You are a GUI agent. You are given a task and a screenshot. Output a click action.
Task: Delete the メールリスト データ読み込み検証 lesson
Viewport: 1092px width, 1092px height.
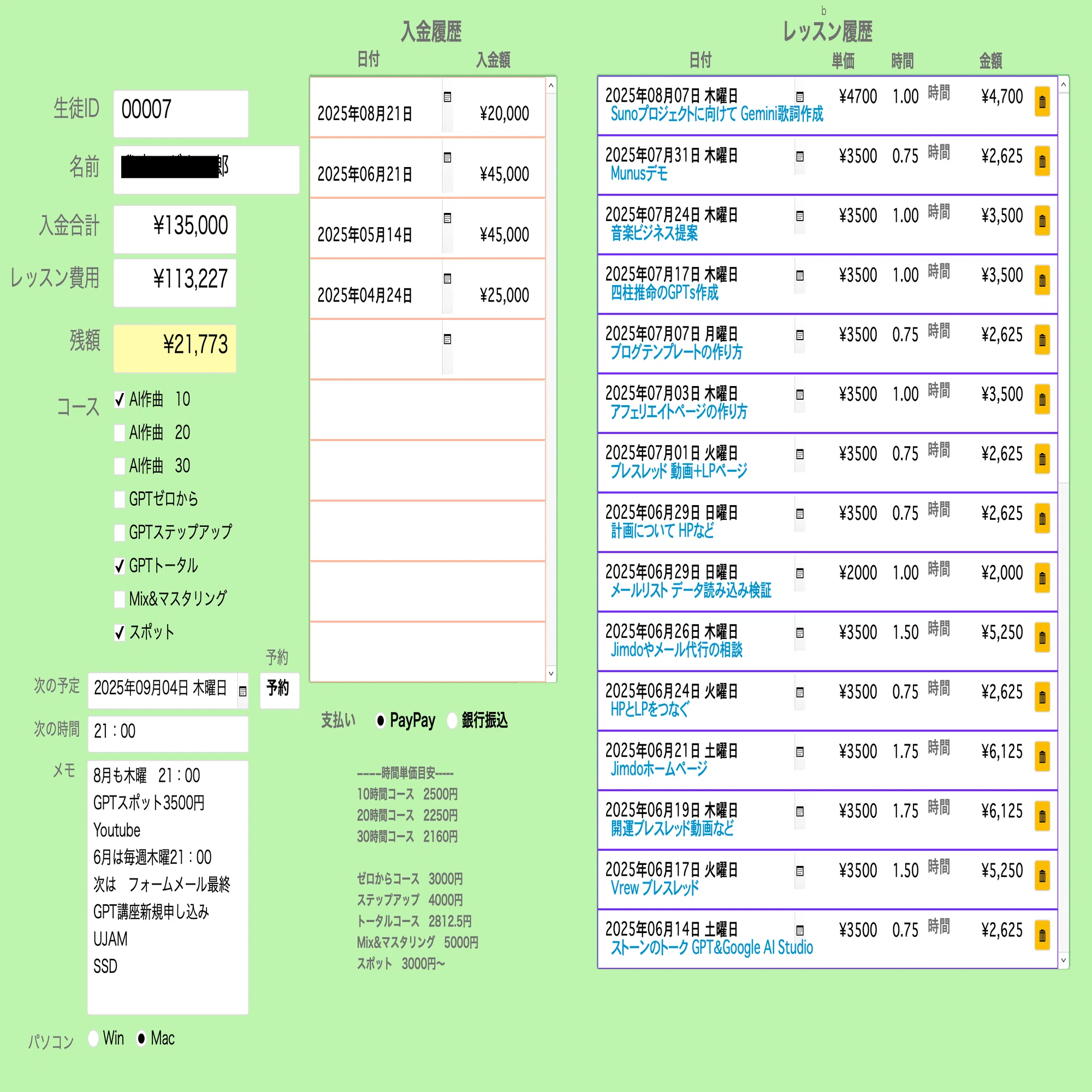pyautogui.click(x=1042, y=578)
